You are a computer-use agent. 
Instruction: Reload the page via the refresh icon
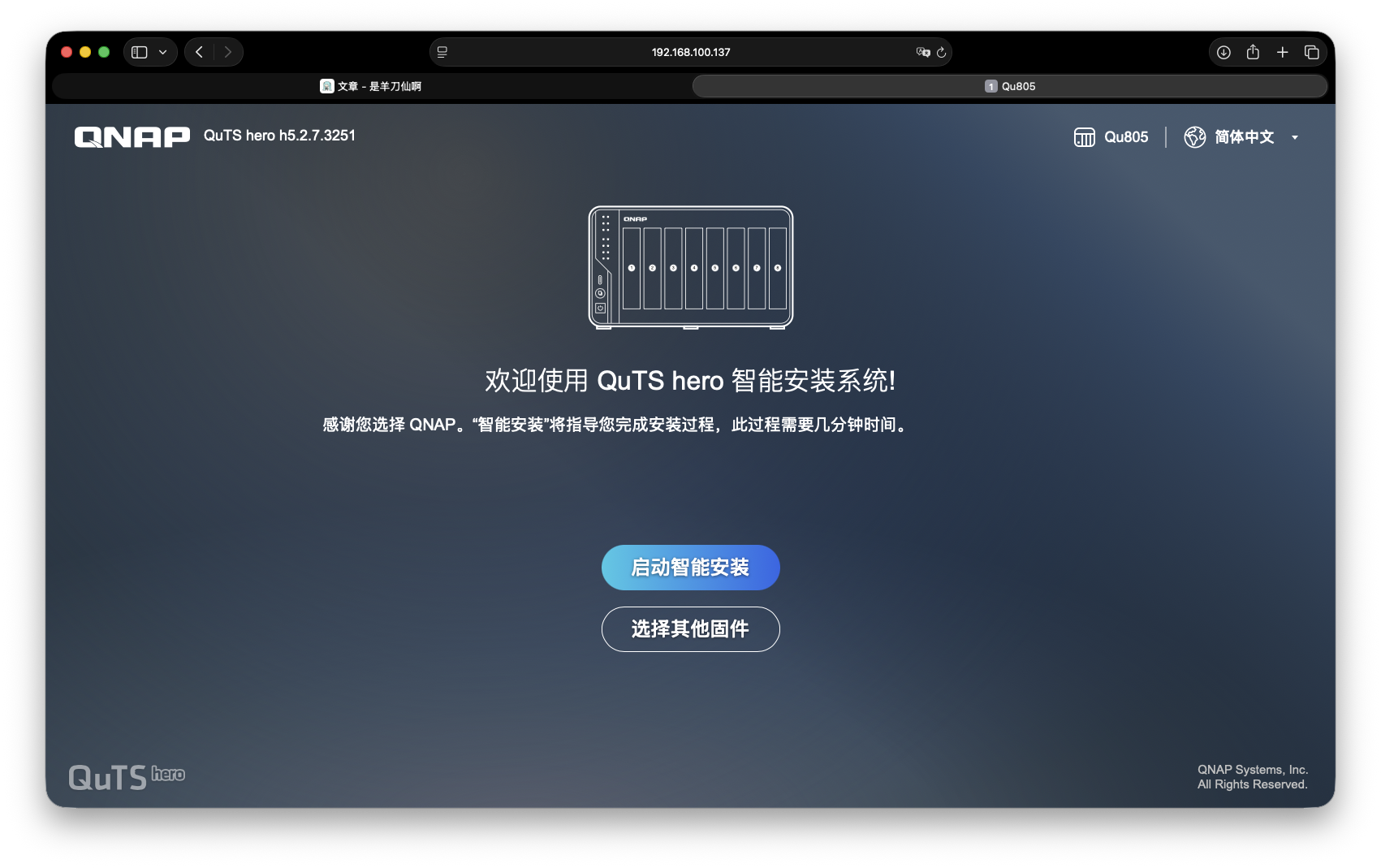point(941,52)
